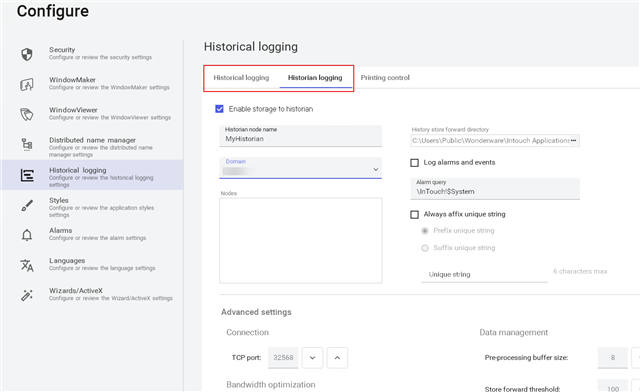This screenshot has width=640, height=392.
Task: Select the Wizards/ActiveX wand icon
Action: point(27,295)
